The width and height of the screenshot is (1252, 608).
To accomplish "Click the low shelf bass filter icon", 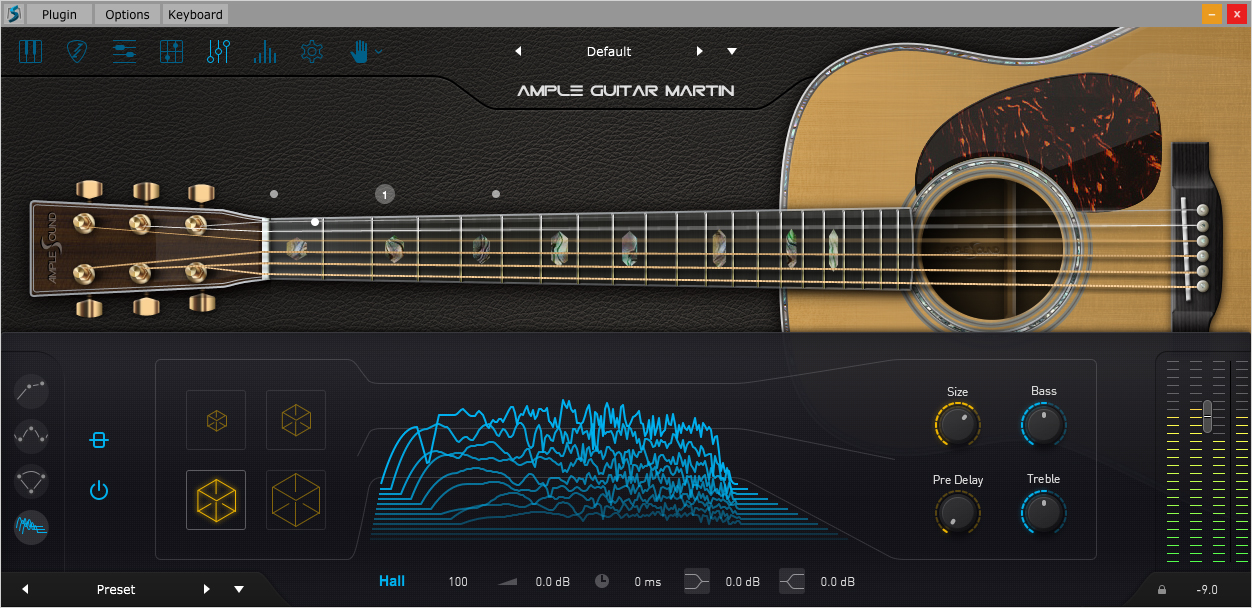I will tap(697, 581).
